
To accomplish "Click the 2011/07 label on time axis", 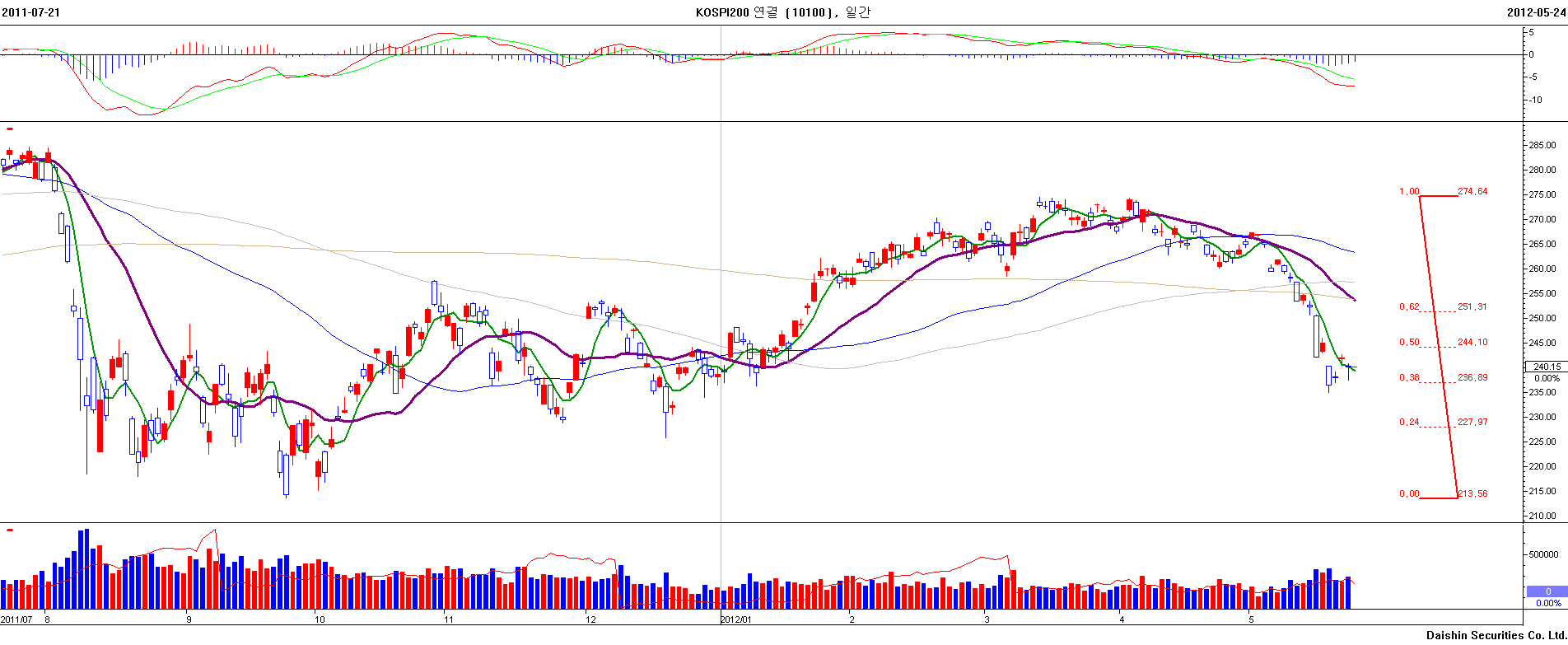I will 16,619.
